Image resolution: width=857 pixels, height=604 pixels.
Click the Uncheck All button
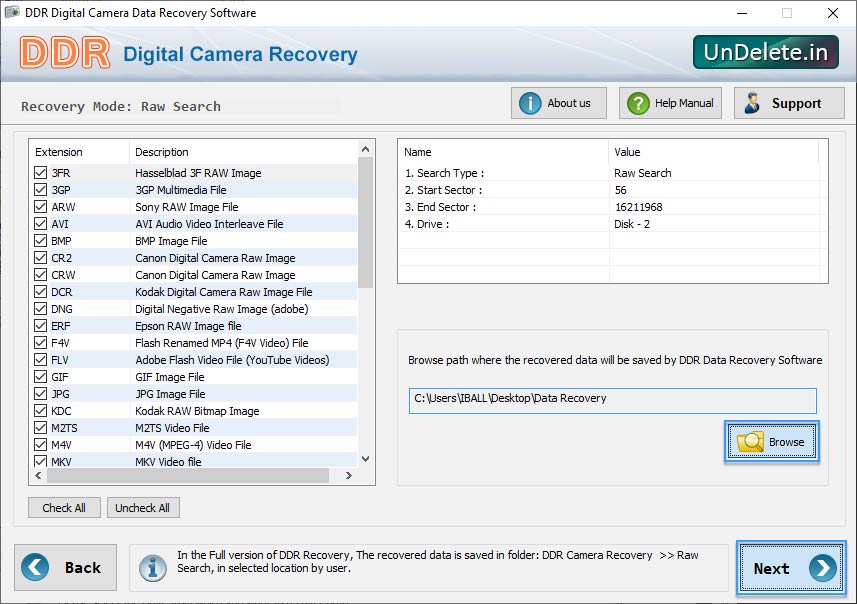tap(143, 508)
